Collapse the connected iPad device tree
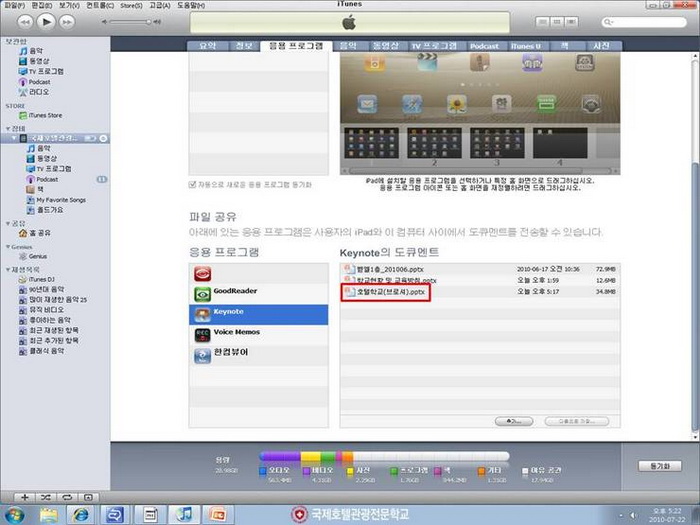Screen dimensions: 700x525 point(12,137)
